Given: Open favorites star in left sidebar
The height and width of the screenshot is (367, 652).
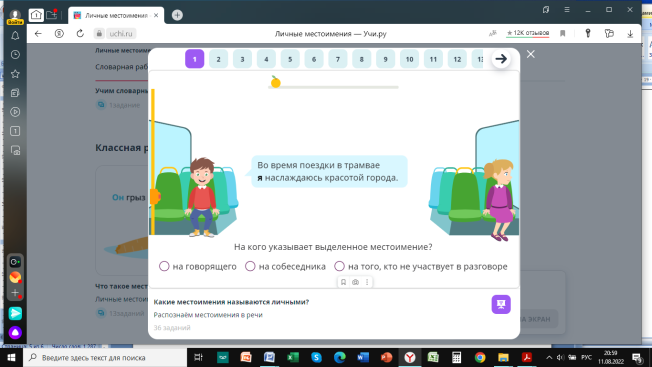Looking at the screenshot, I should [15, 74].
